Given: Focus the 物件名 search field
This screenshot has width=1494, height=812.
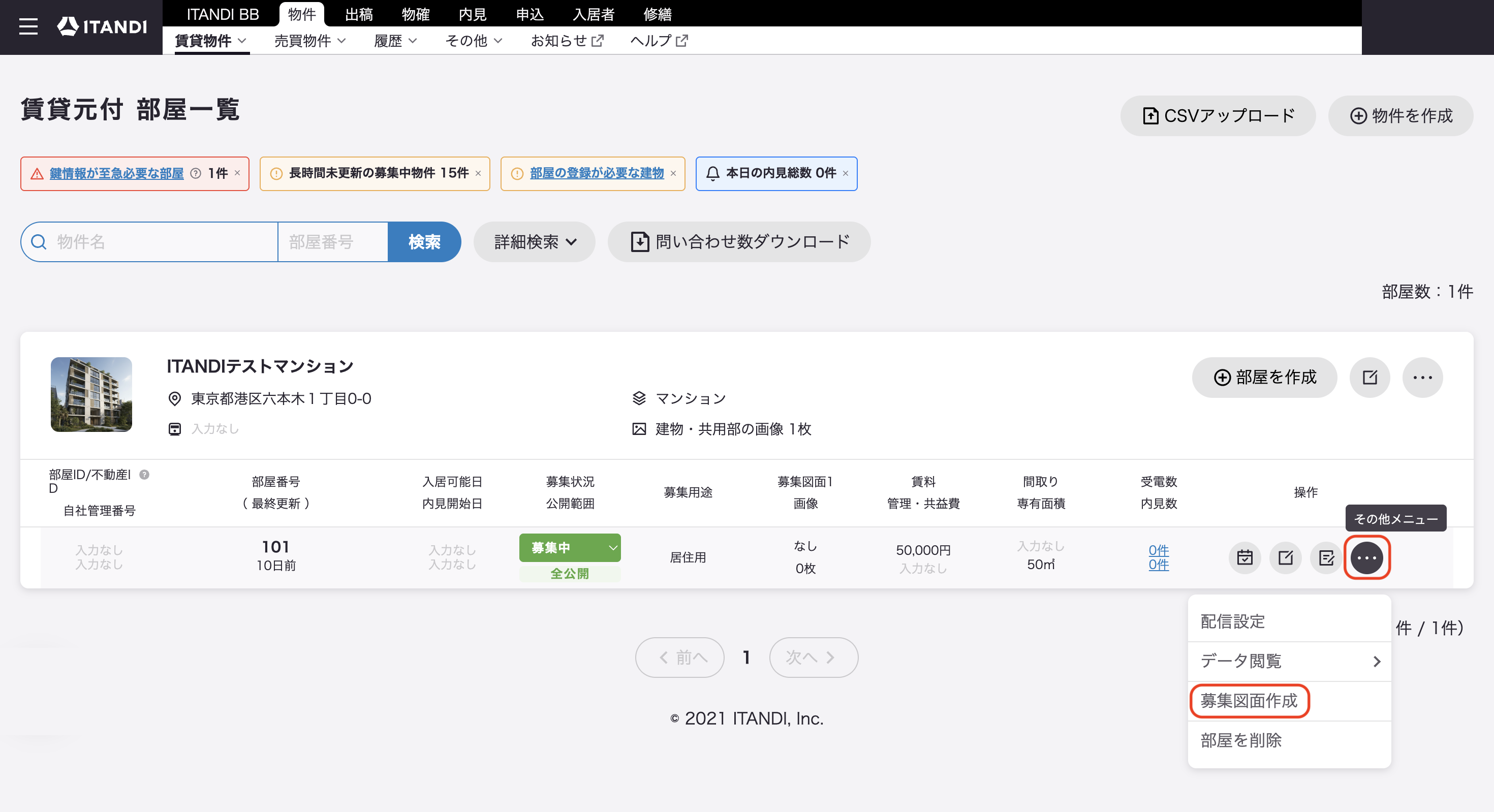Looking at the screenshot, I should [149, 242].
